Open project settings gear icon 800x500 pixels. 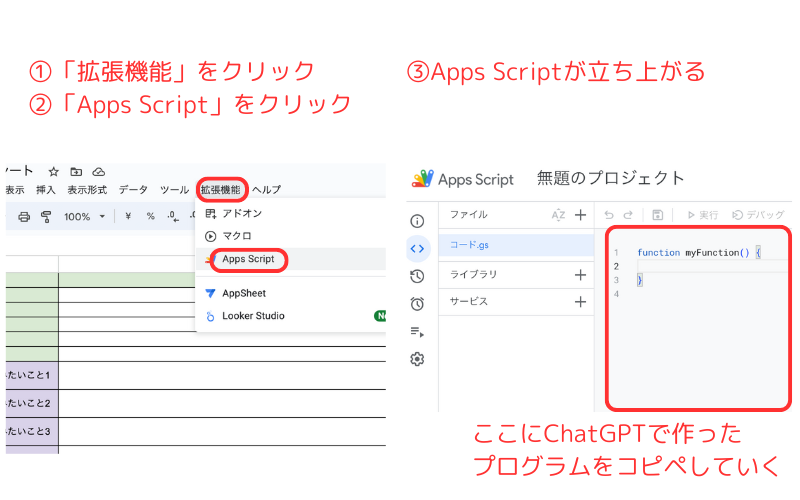[417, 359]
